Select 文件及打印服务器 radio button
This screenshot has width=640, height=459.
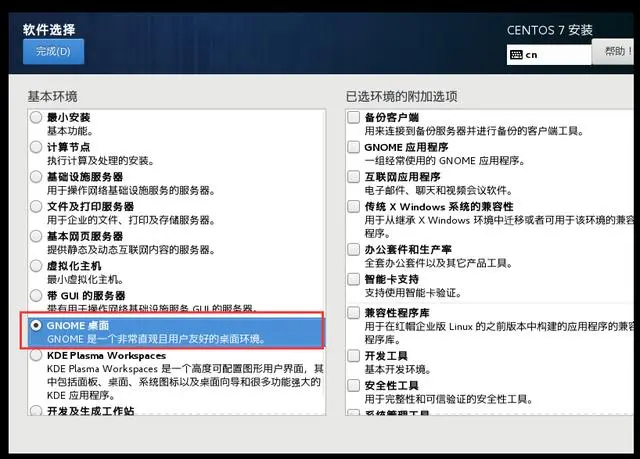(x=36, y=206)
